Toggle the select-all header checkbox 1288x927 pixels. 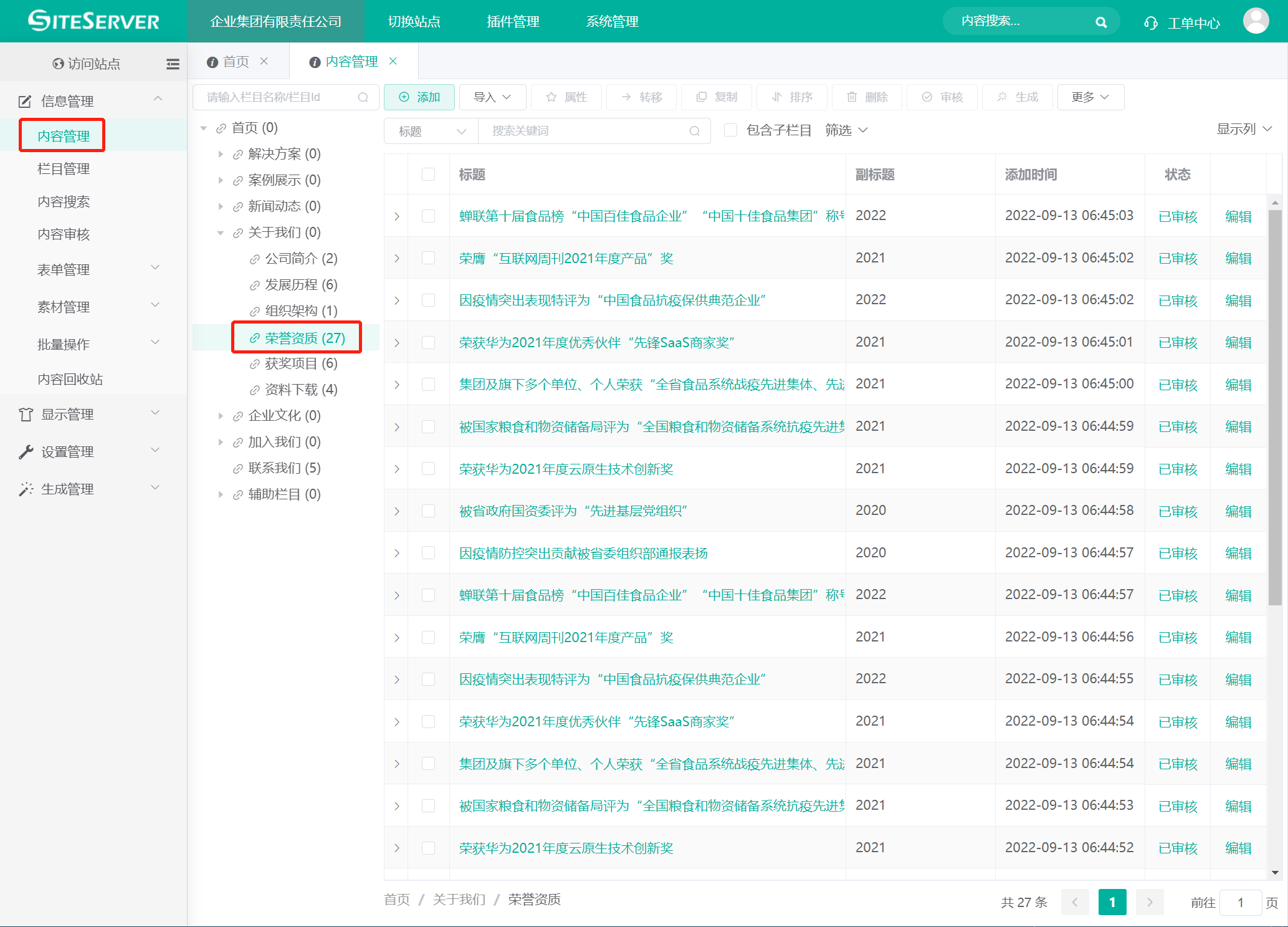click(428, 175)
